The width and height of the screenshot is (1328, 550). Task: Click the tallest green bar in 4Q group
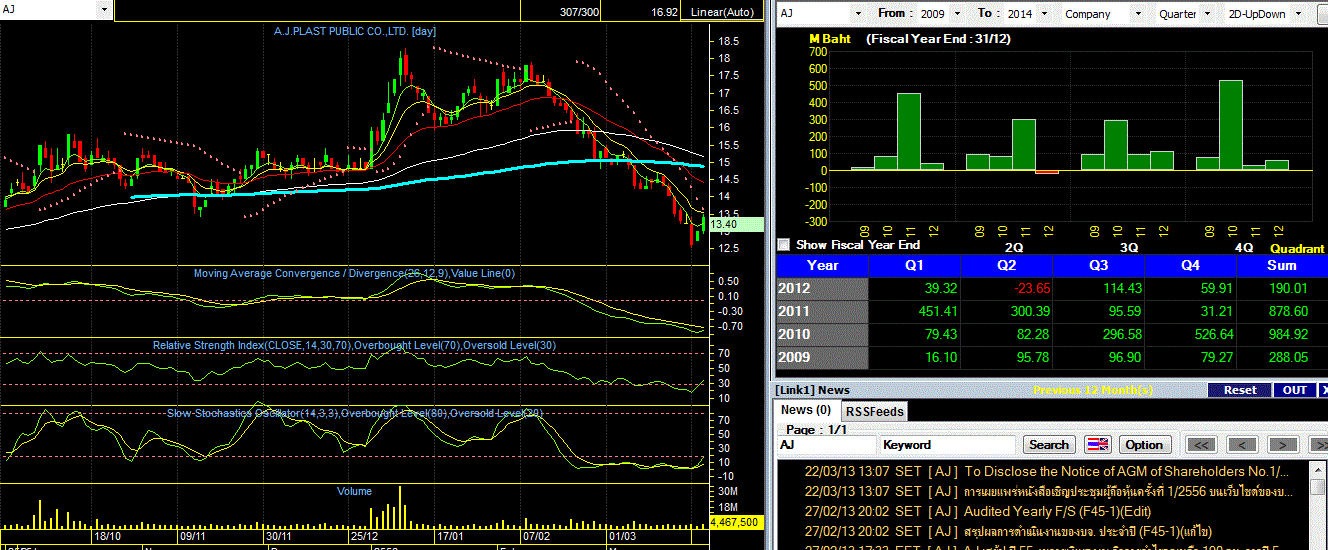tap(1230, 125)
